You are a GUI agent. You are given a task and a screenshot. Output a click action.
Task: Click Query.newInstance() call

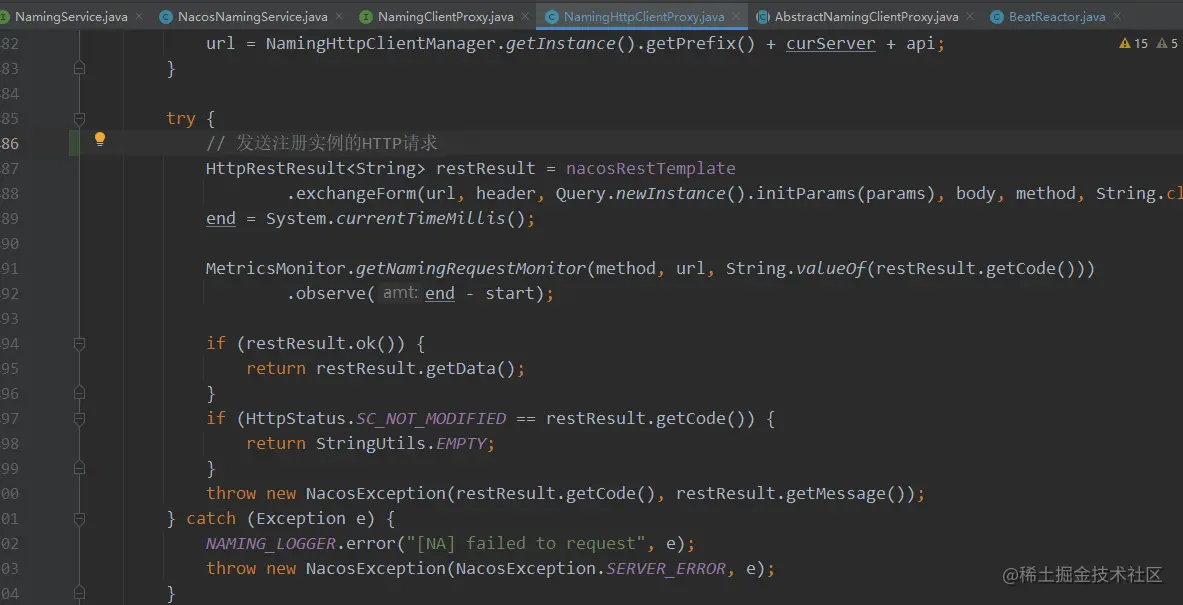pos(650,193)
